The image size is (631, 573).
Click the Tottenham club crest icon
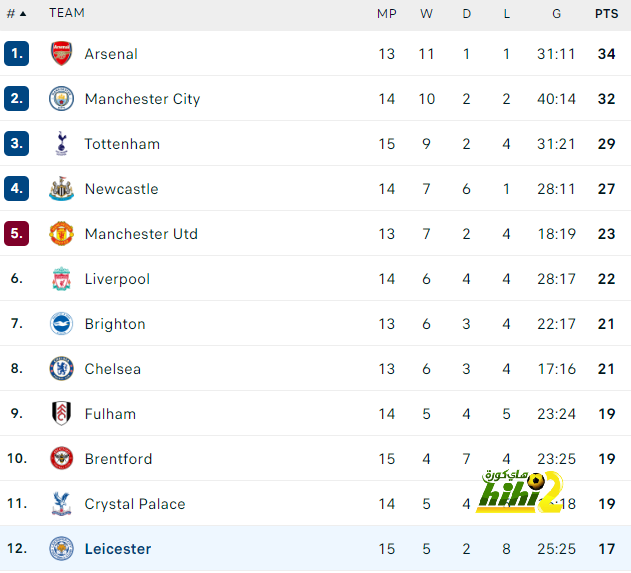pyautogui.click(x=62, y=144)
